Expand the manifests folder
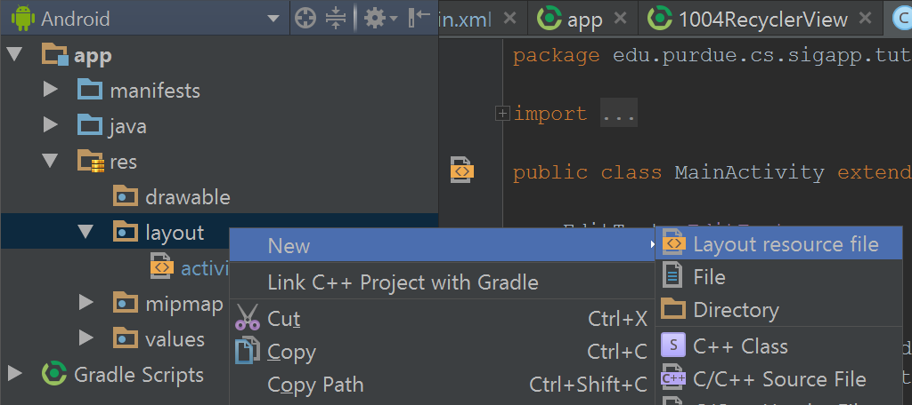This screenshot has height=405, width=912. point(51,90)
